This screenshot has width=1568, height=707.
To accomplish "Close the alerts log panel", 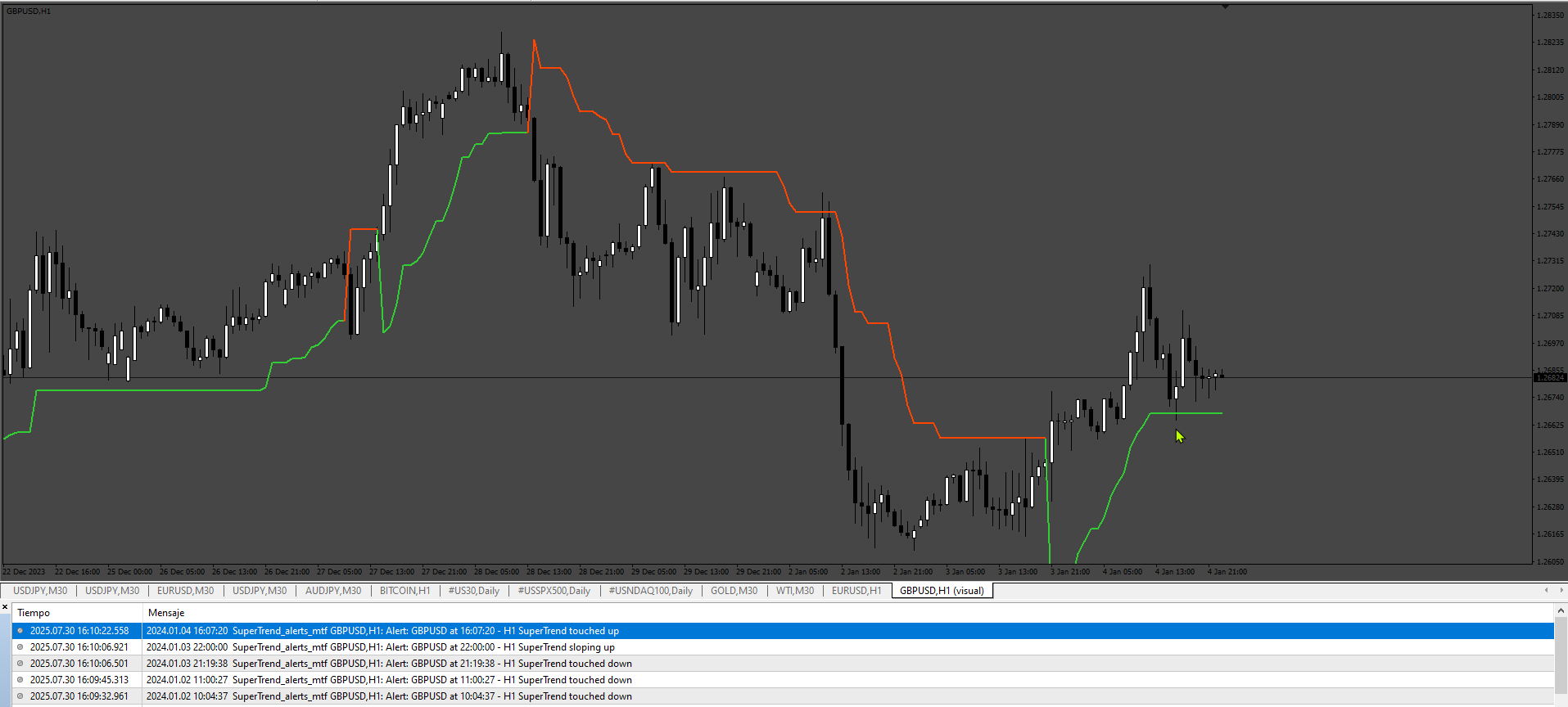I will coord(5,607).
